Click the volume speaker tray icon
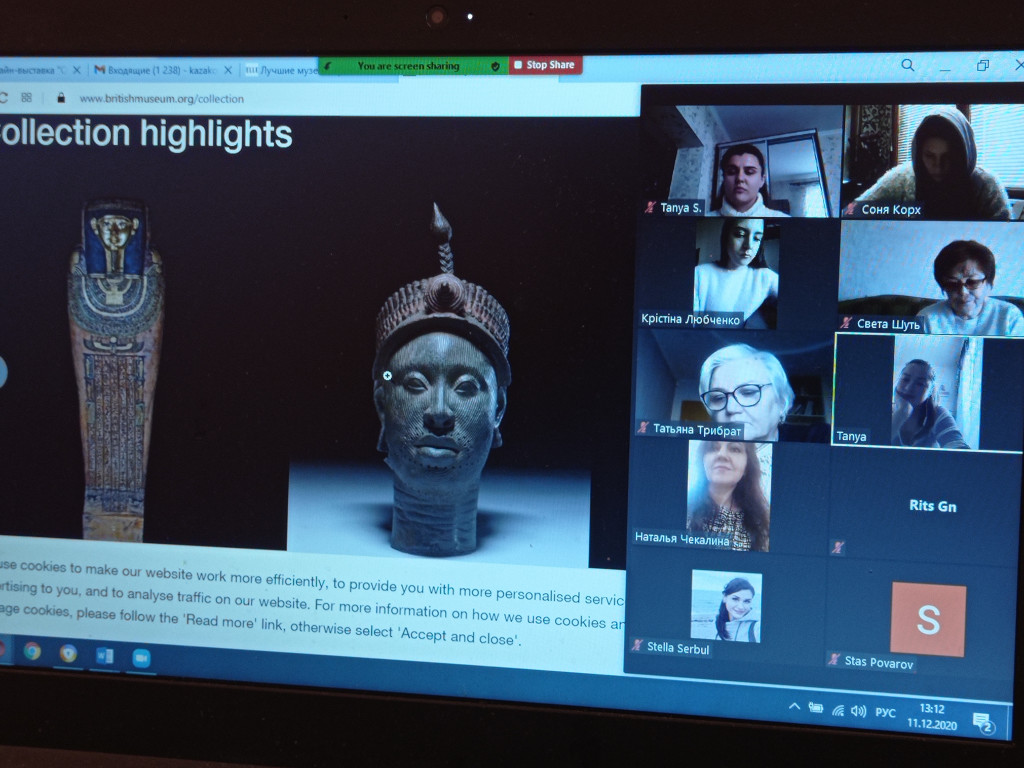The height and width of the screenshot is (768, 1024). point(858,711)
